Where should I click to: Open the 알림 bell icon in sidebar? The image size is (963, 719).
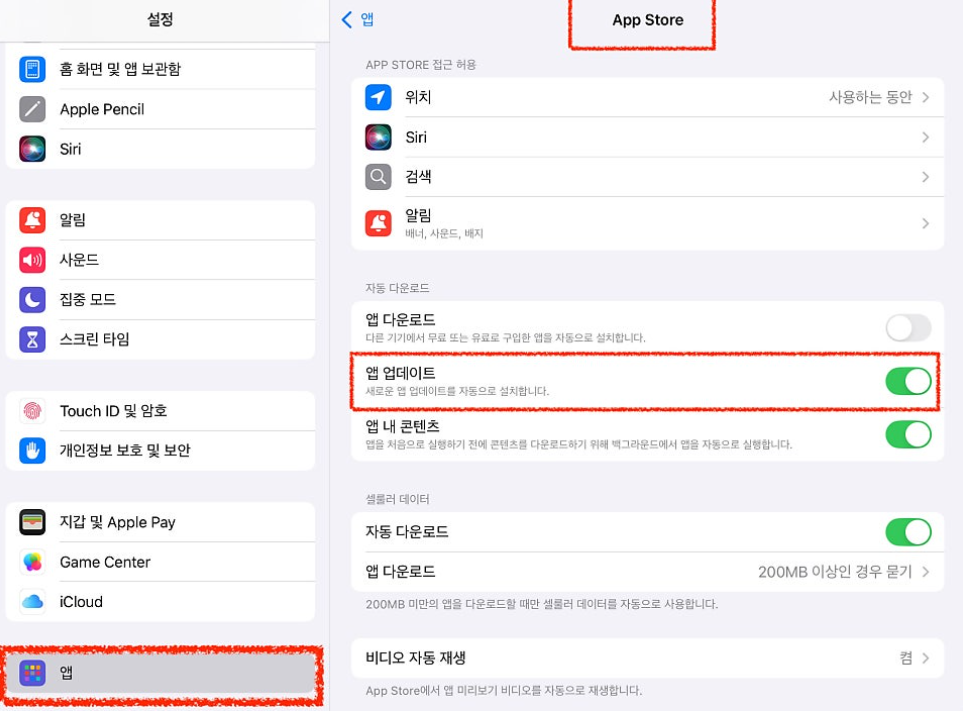coord(32,220)
